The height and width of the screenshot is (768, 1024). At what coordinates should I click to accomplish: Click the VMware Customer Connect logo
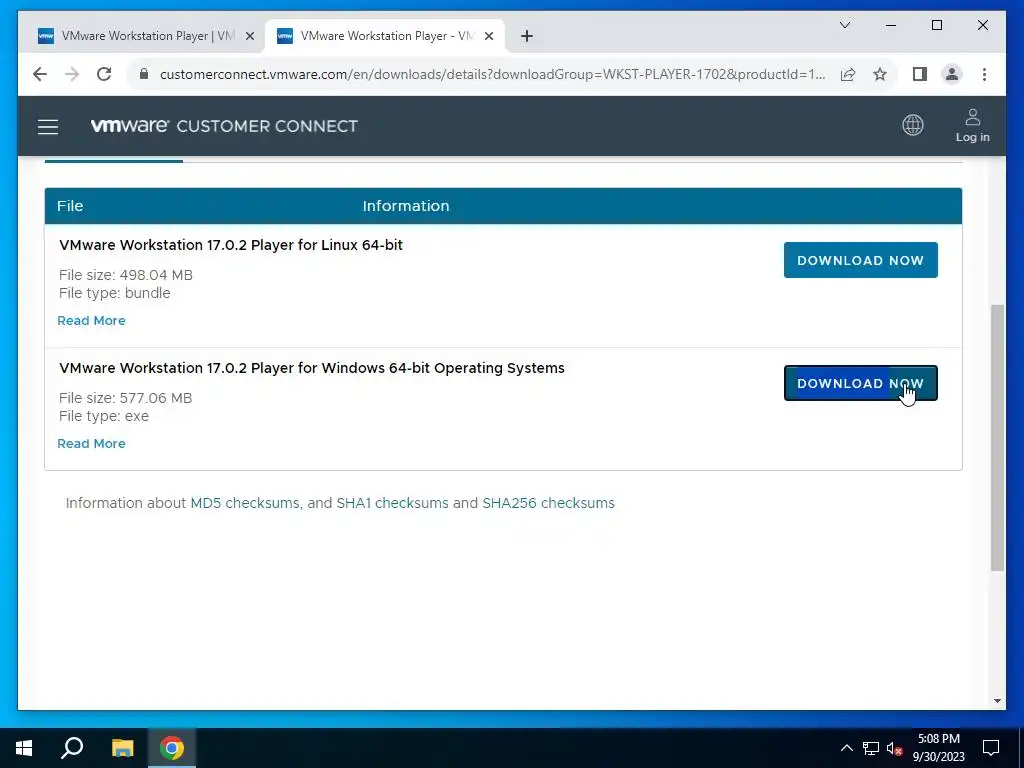point(224,126)
